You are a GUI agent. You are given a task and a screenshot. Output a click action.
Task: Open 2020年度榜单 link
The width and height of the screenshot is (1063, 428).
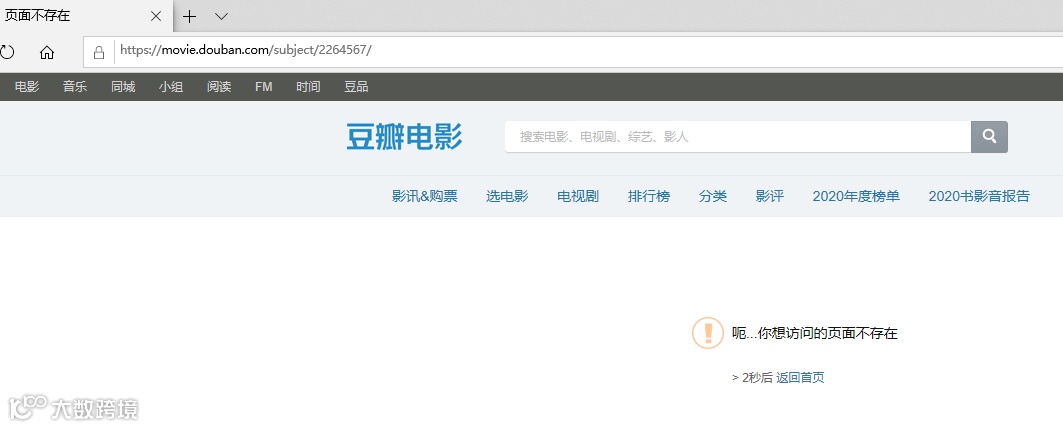click(x=856, y=196)
